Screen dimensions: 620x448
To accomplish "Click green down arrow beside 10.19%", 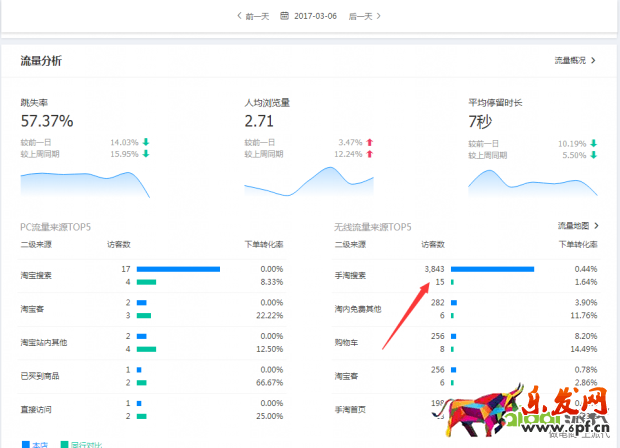I will 594,144.
